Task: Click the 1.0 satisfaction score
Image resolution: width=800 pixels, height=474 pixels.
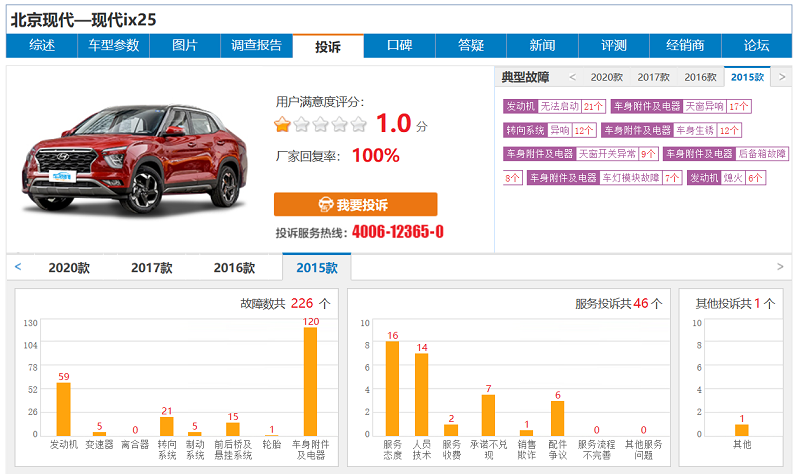Action: click(x=393, y=123)
